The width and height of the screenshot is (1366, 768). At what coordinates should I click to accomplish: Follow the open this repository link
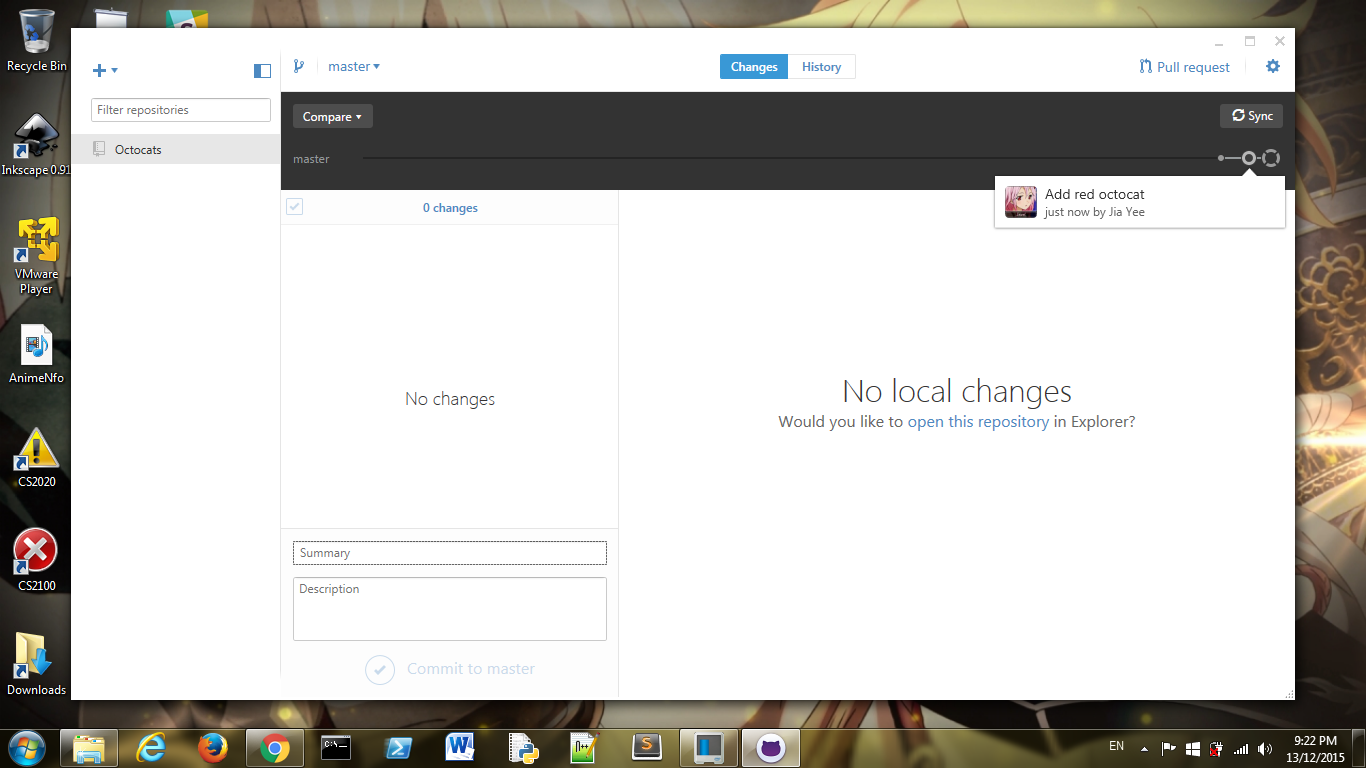(978, 422)
